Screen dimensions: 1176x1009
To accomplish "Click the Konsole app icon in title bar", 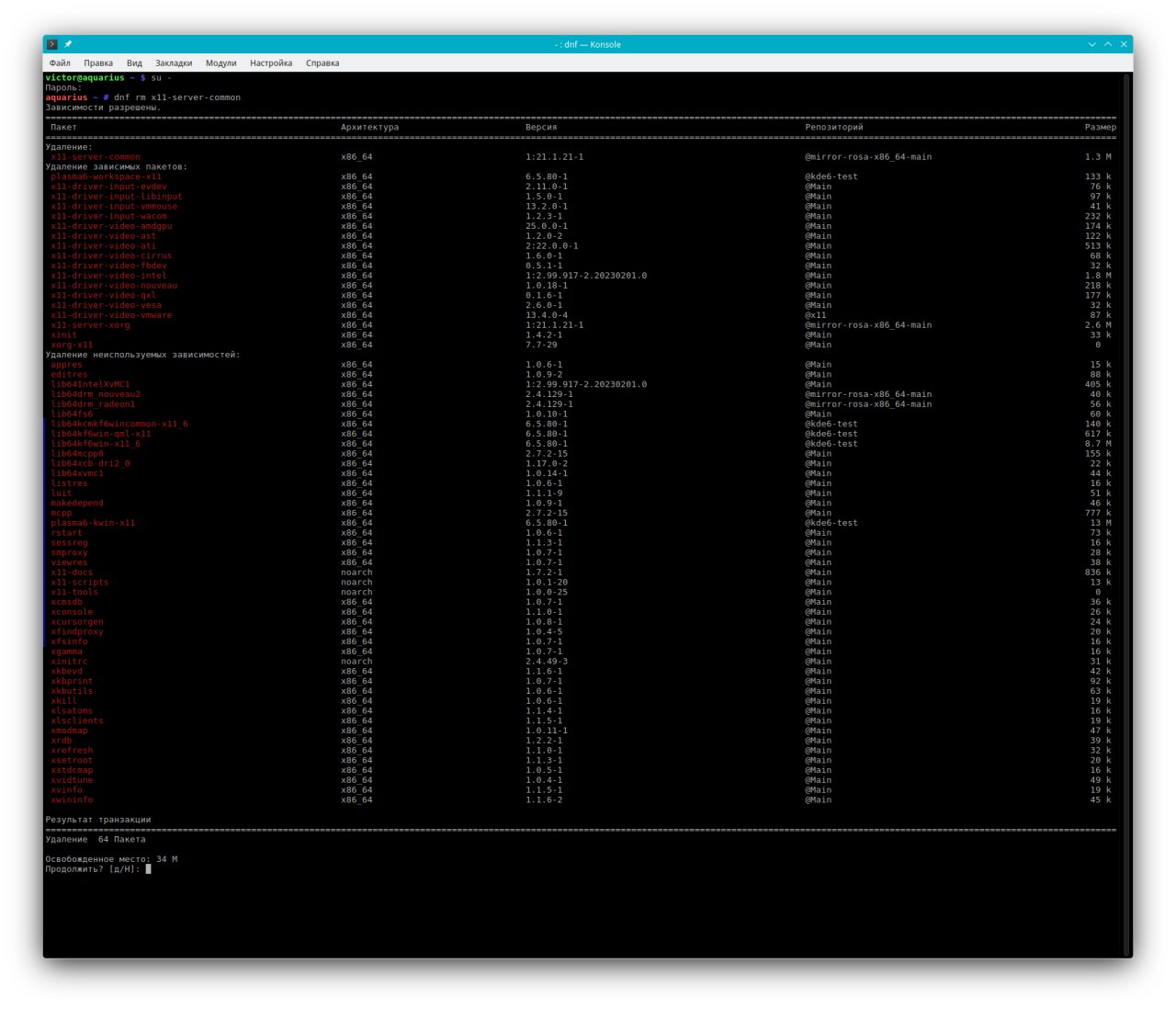I will tap(52, 44).
